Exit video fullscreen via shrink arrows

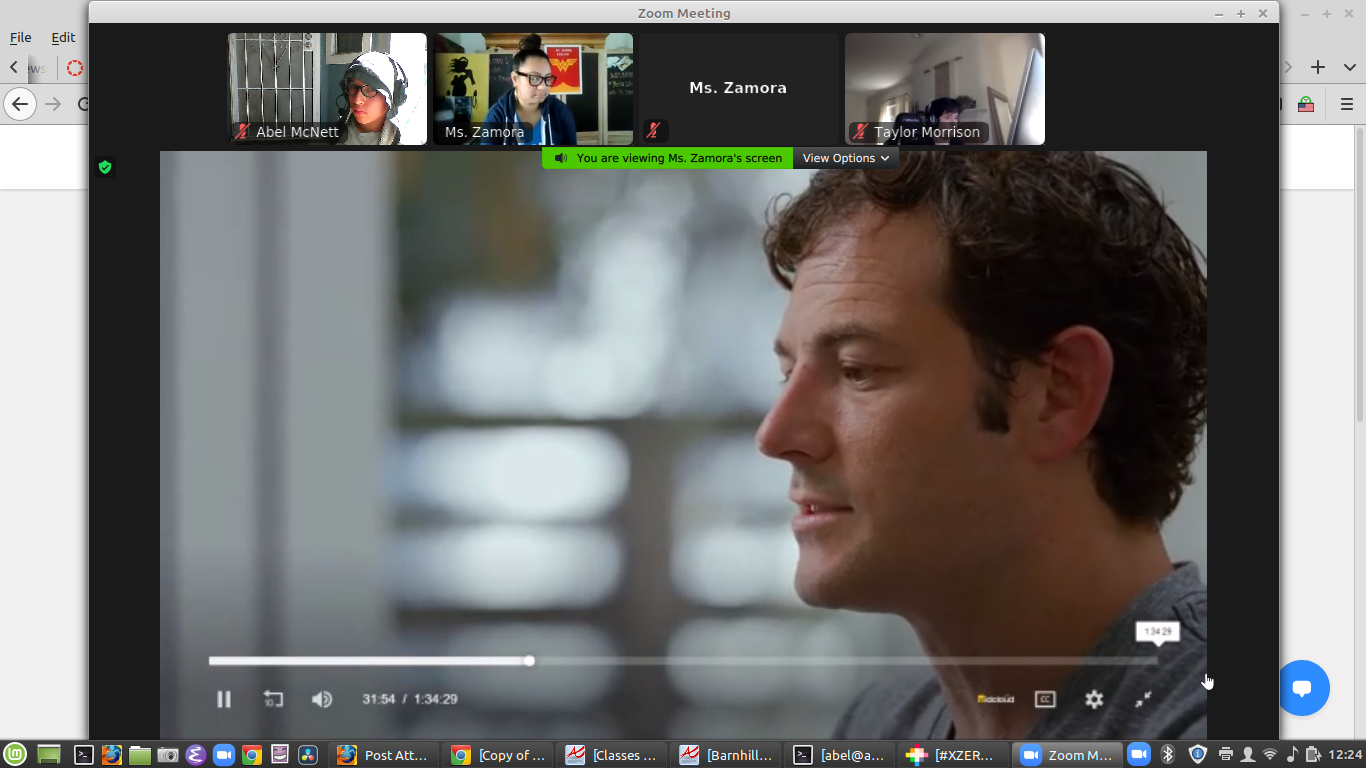tap(1143, 699)
